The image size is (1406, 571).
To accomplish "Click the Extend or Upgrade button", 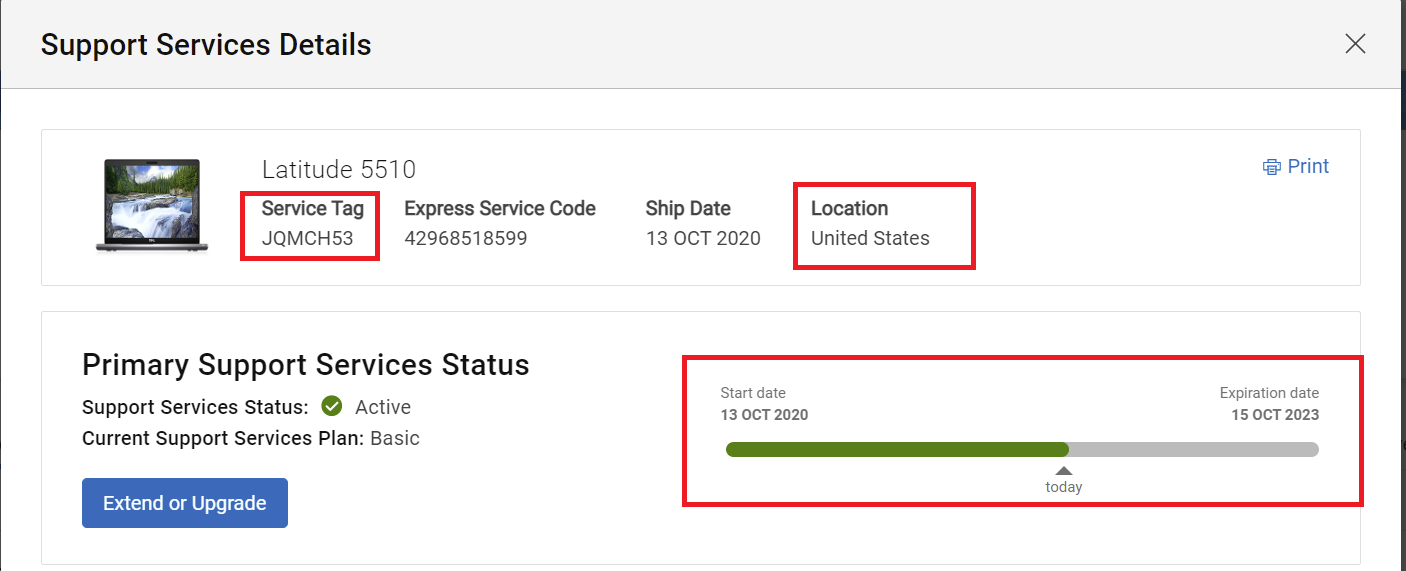I will (x=185, y=503).
